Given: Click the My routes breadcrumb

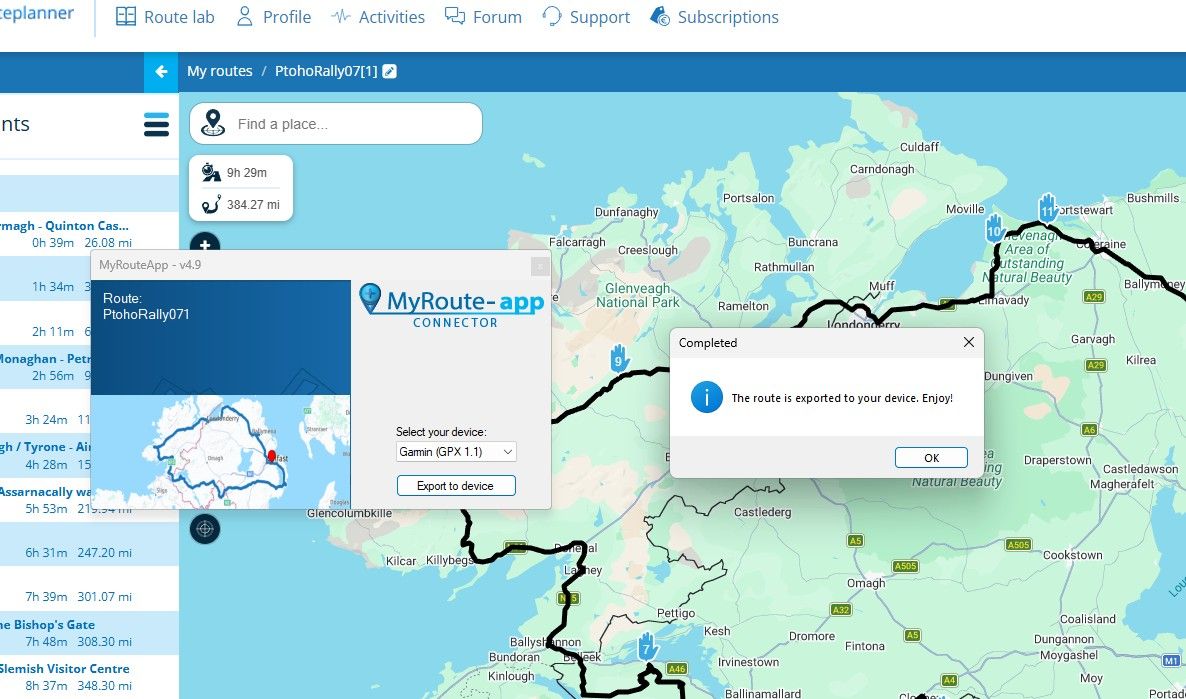Looking at the screenshot, I should pyautogui.click(x=219, y=71).
